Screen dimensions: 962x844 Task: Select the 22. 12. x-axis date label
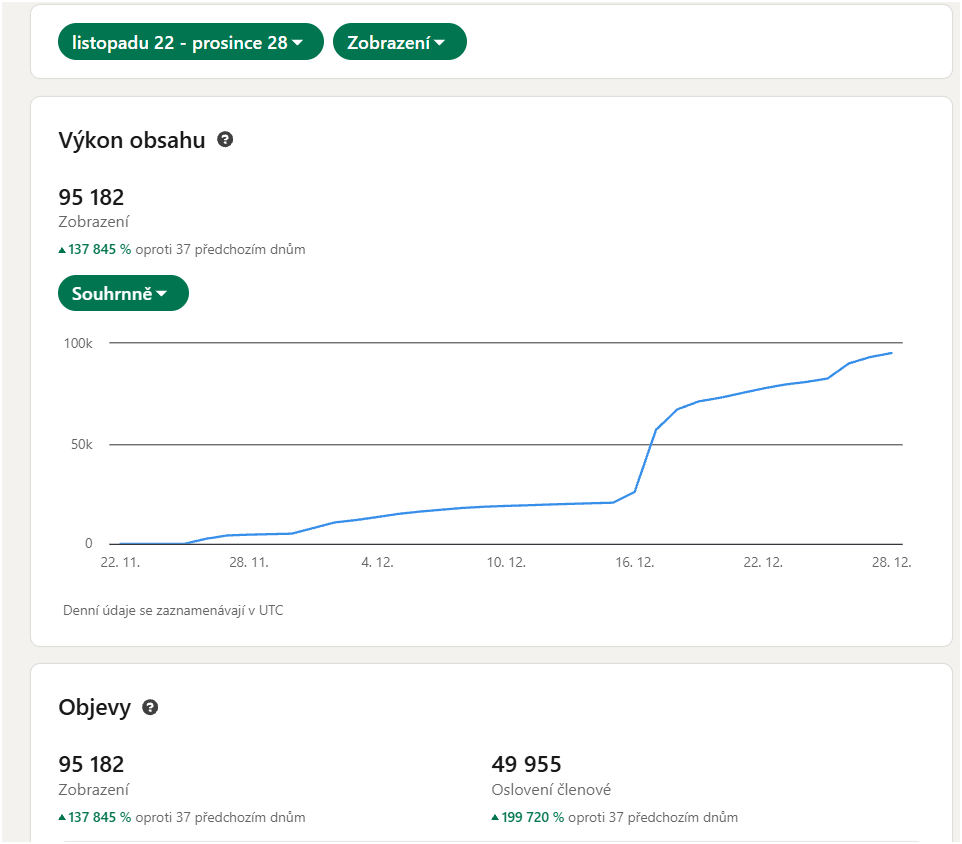point(762,563)
